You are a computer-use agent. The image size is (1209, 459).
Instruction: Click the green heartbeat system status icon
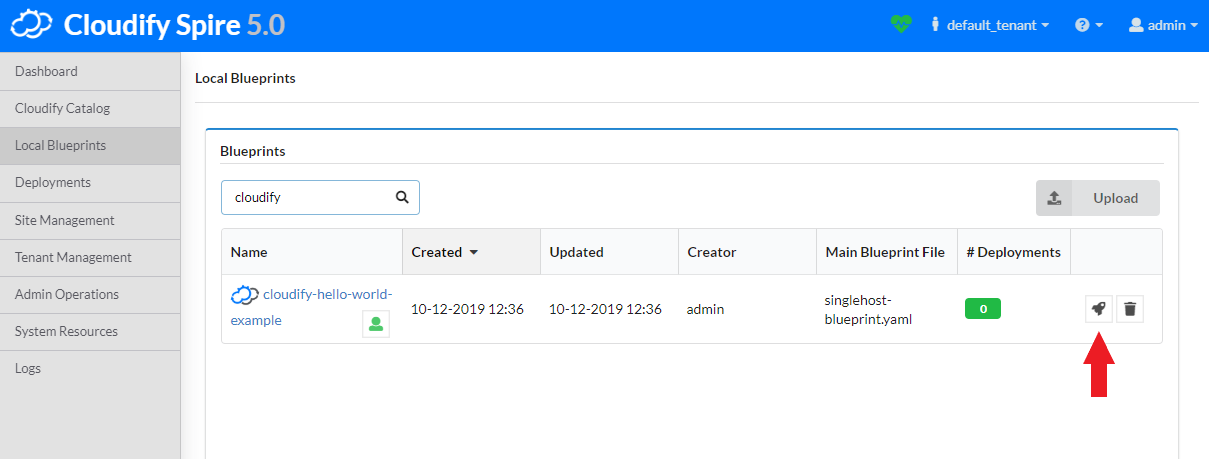901,25
